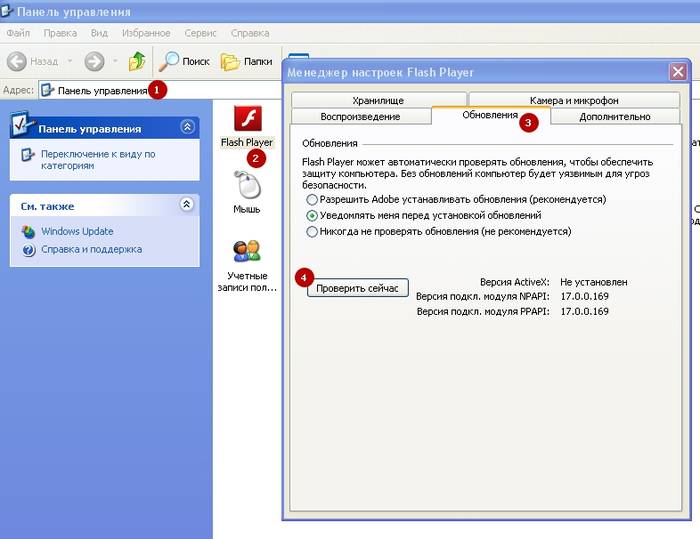
Task: Click the forward navigation arrow icon
Action: pos(94,62)
